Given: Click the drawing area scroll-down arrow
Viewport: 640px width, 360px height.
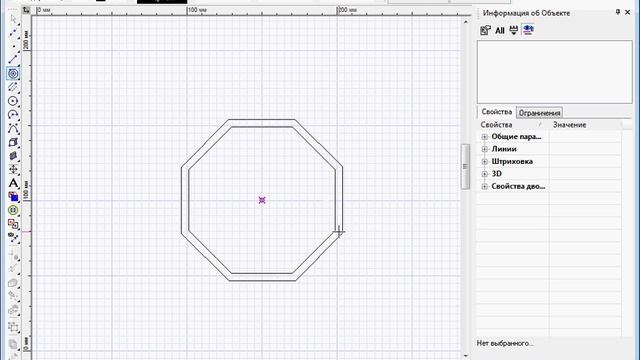Looking at the screenshot, I should 466,356.
